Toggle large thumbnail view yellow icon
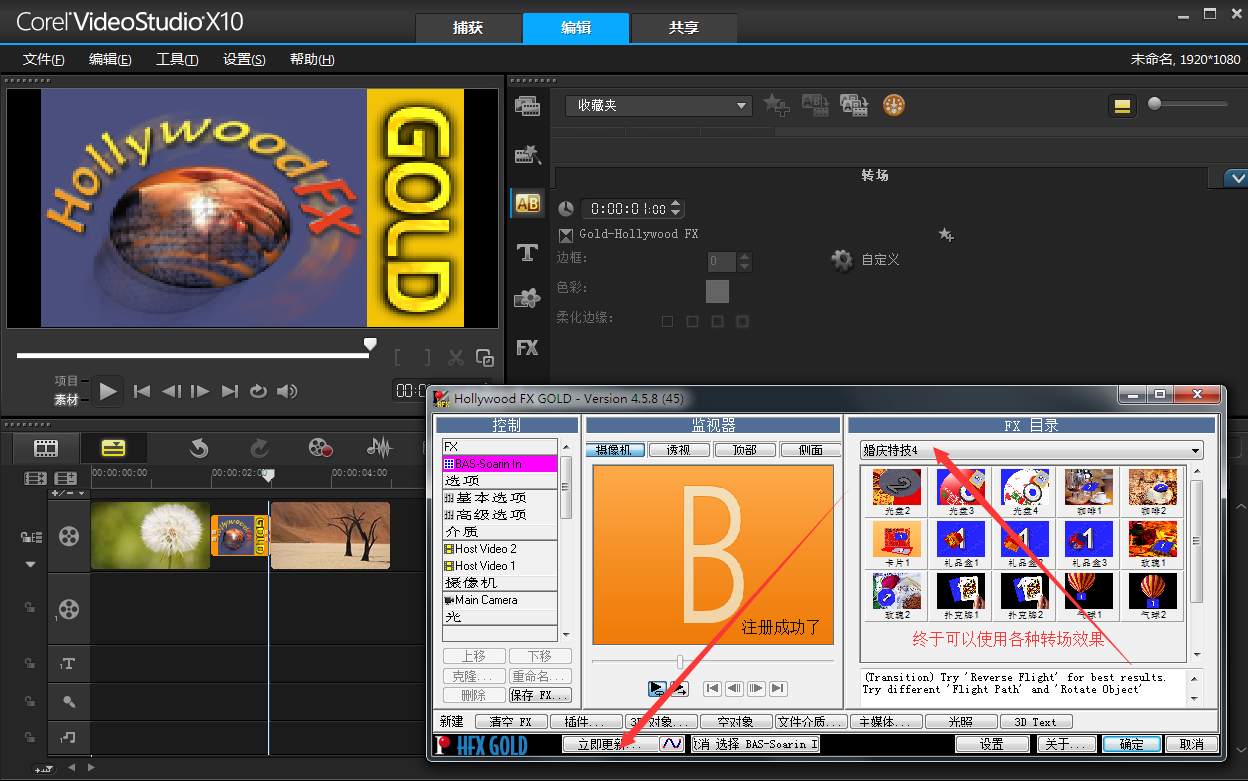The width and height of the screenshot is (1248, 781). coord(1122,106)
